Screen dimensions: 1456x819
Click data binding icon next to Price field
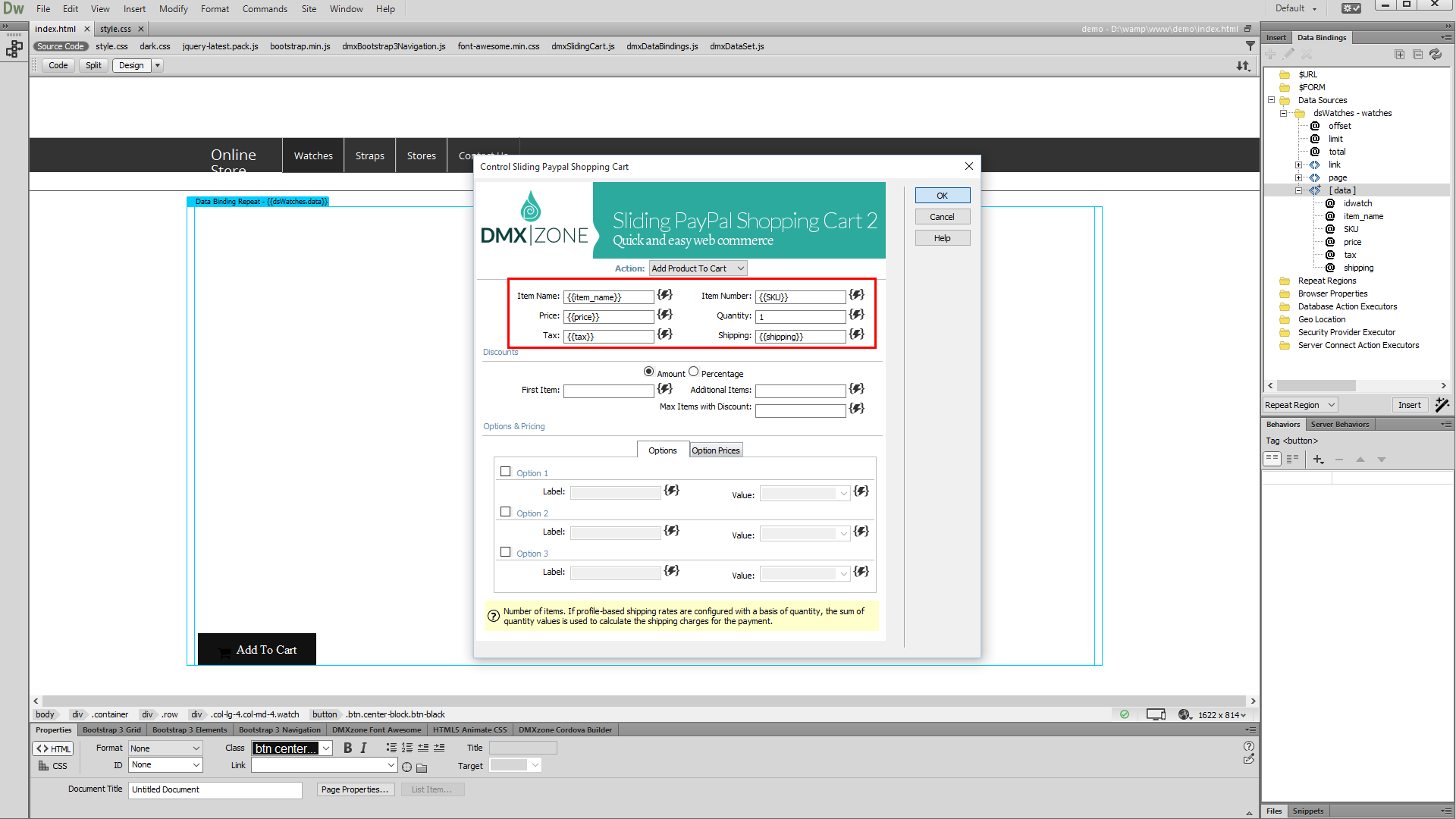pos(665,315)
